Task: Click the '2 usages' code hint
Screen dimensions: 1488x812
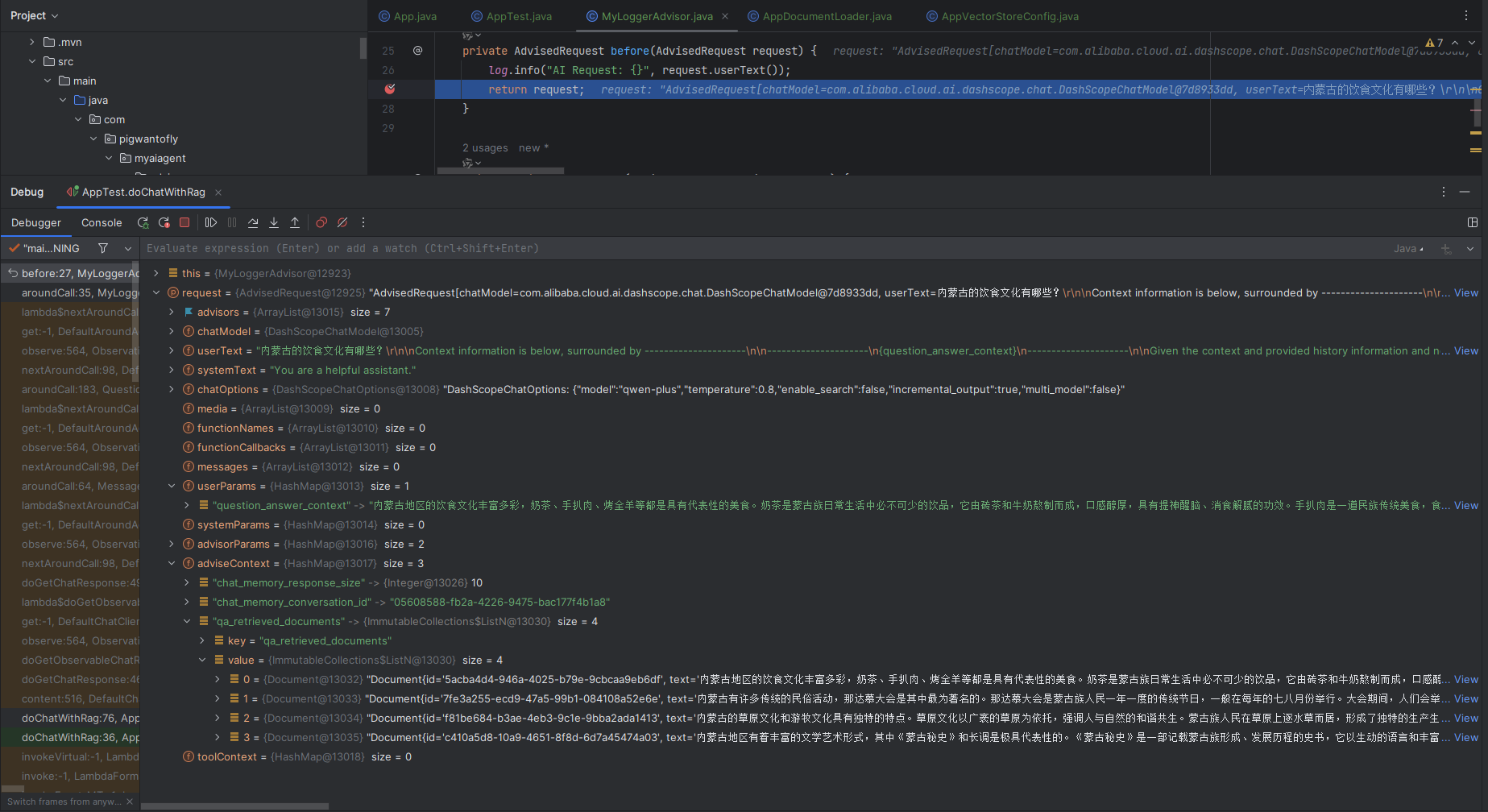Action: [485, 147]
